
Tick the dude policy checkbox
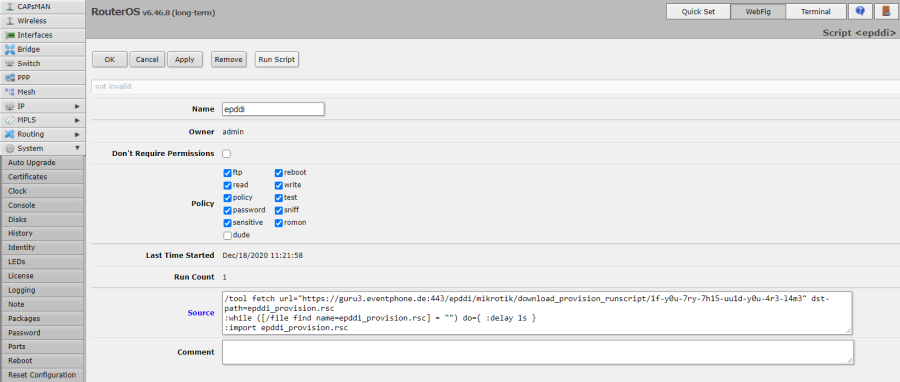[x=227, y=235]
